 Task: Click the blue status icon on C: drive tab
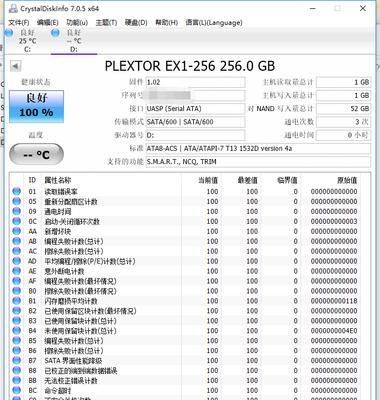click(9, 32)
